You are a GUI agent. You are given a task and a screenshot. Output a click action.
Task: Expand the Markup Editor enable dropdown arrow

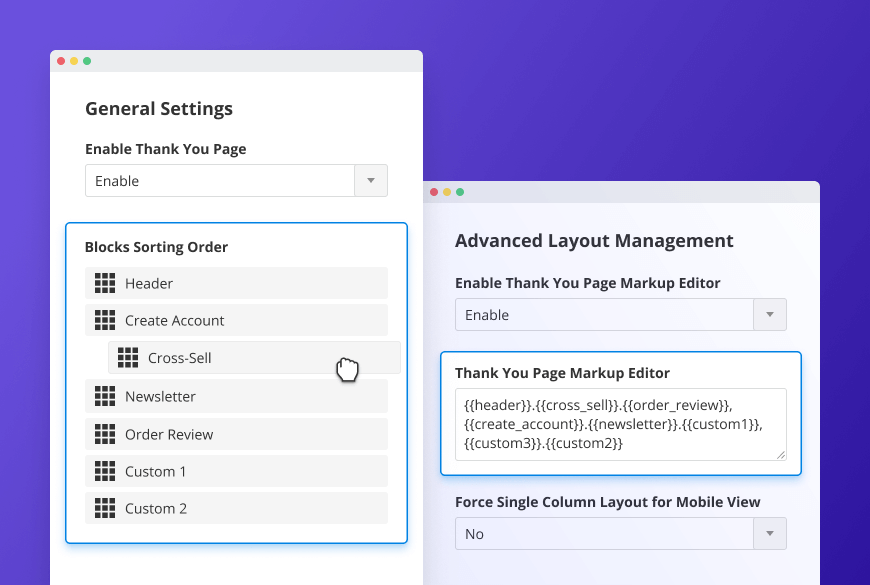(x=770, y=315)
